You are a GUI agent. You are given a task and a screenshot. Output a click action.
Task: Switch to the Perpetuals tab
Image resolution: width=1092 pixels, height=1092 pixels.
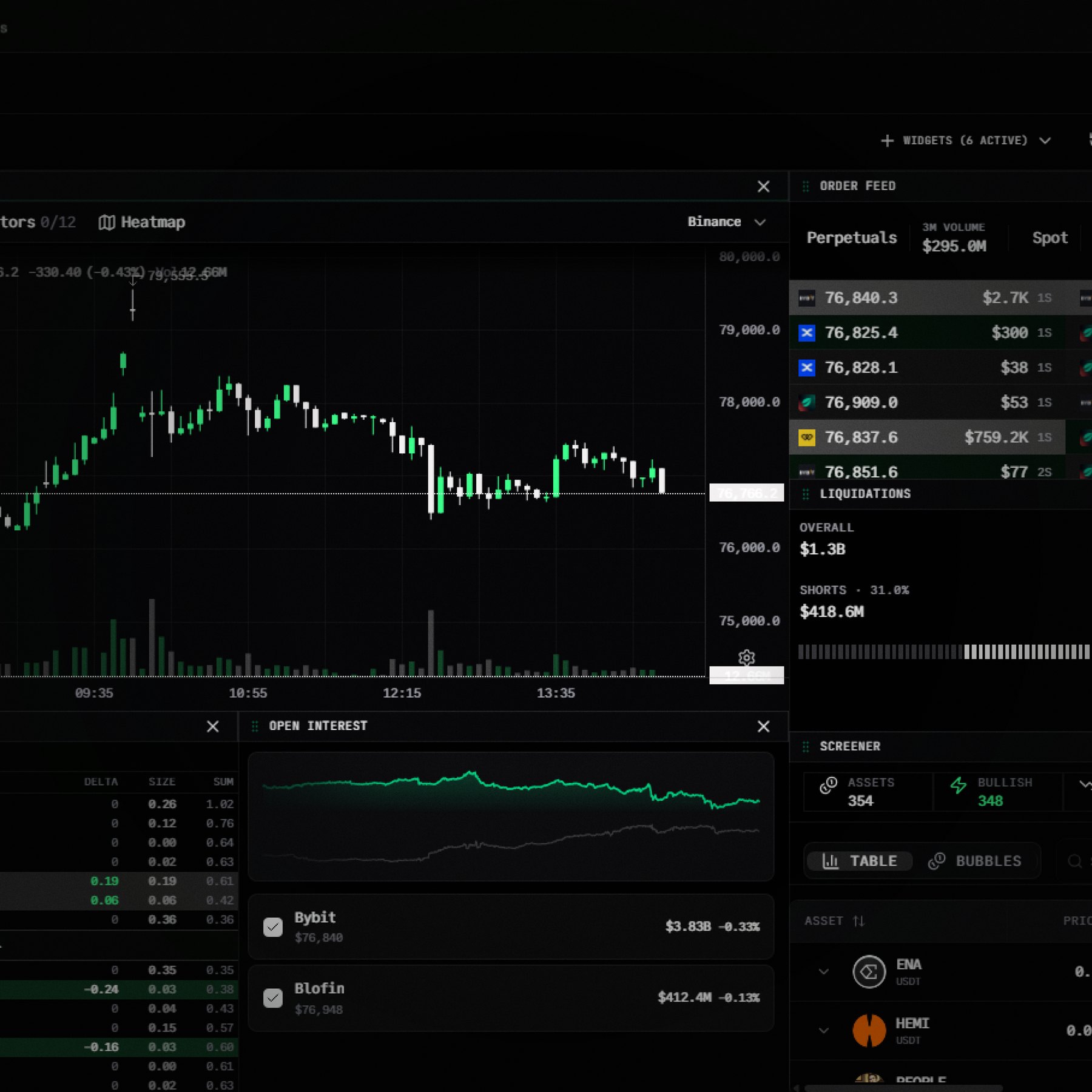point(852,238)
